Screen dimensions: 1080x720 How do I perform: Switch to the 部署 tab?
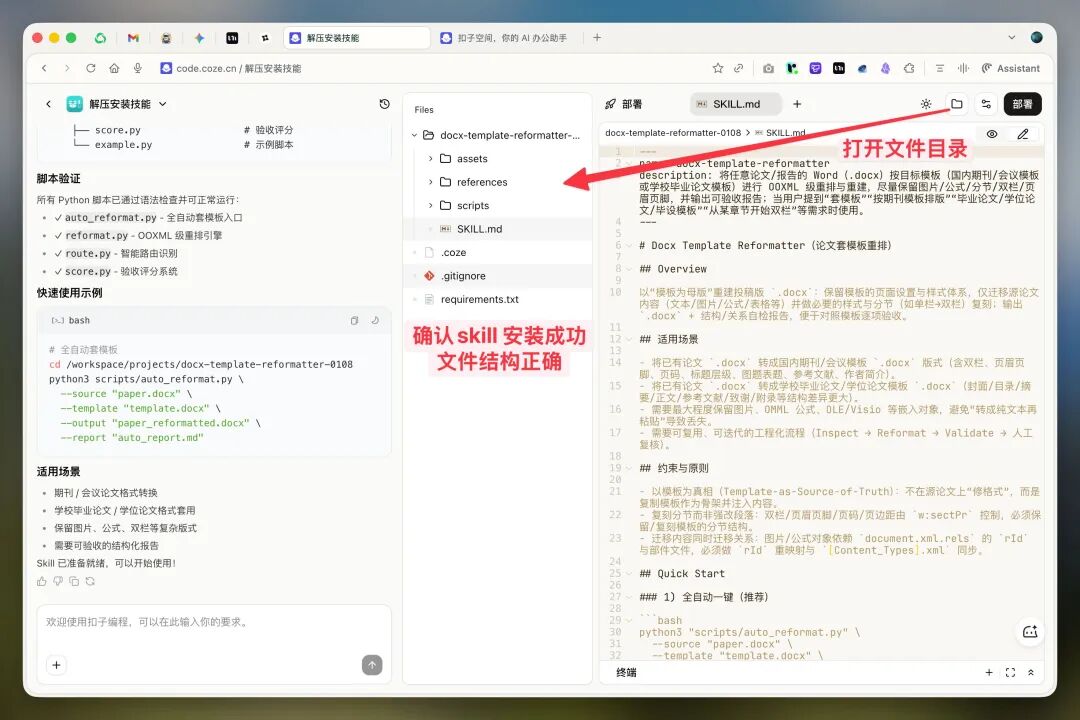pyautogui.click(x=623, y=104)
